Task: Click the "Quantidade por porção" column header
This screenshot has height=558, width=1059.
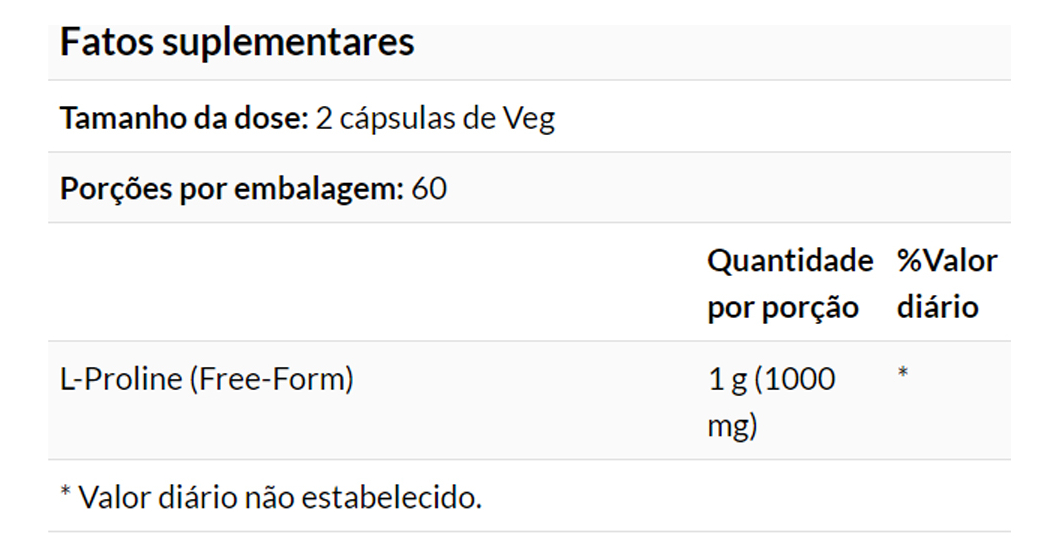Action: 790,284
